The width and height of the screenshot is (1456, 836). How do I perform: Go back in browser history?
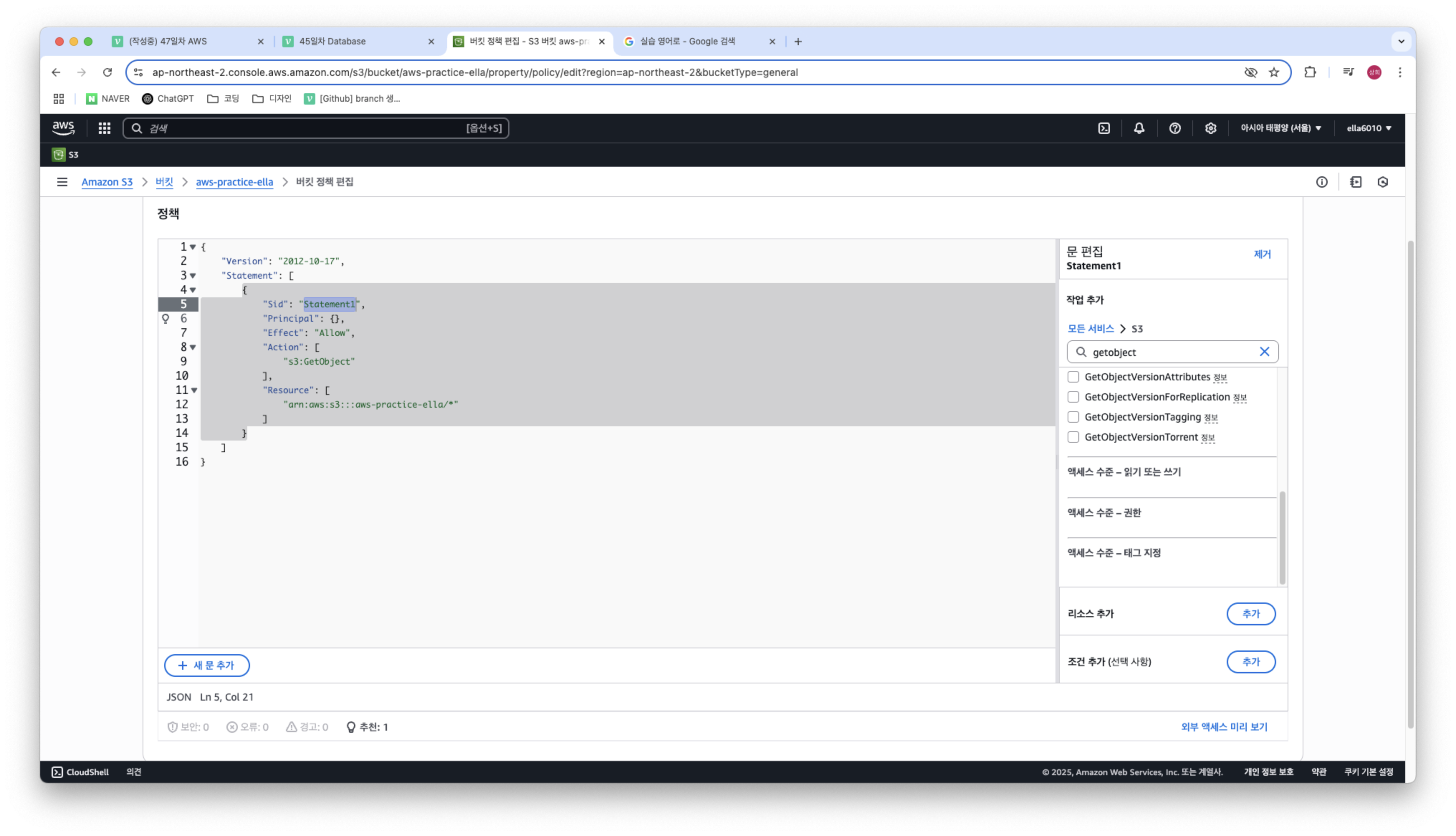pyautogui.click(x=56, y=72)
